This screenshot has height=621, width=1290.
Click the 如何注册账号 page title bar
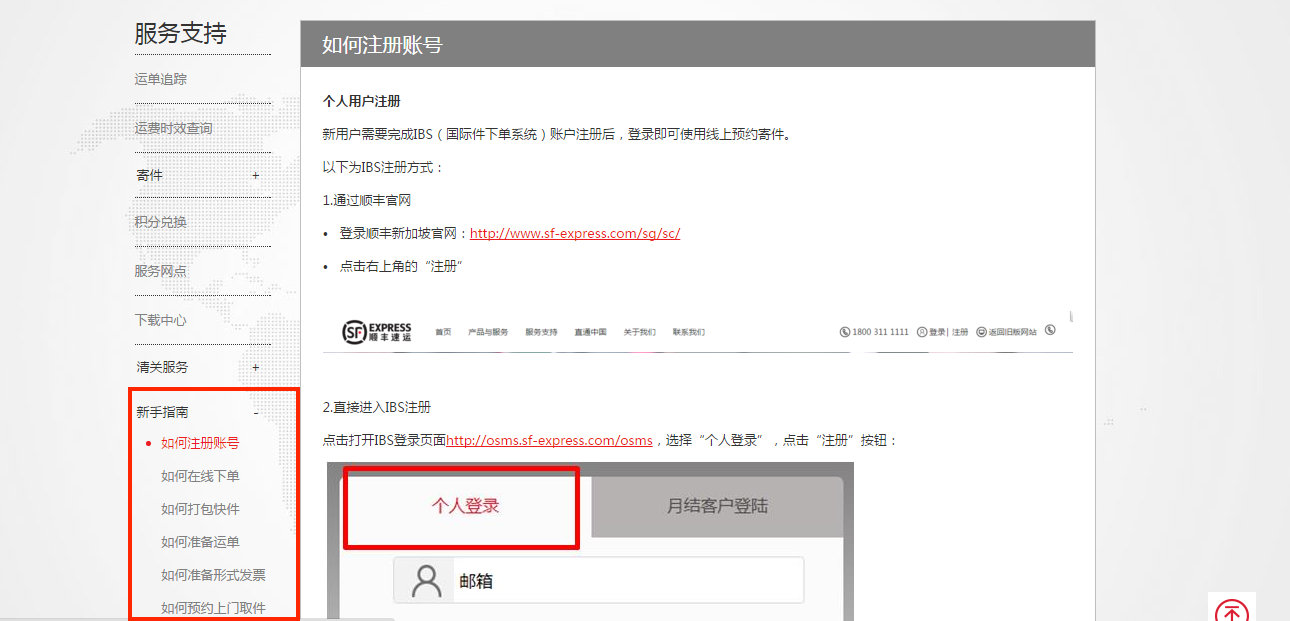click(698, 44)
